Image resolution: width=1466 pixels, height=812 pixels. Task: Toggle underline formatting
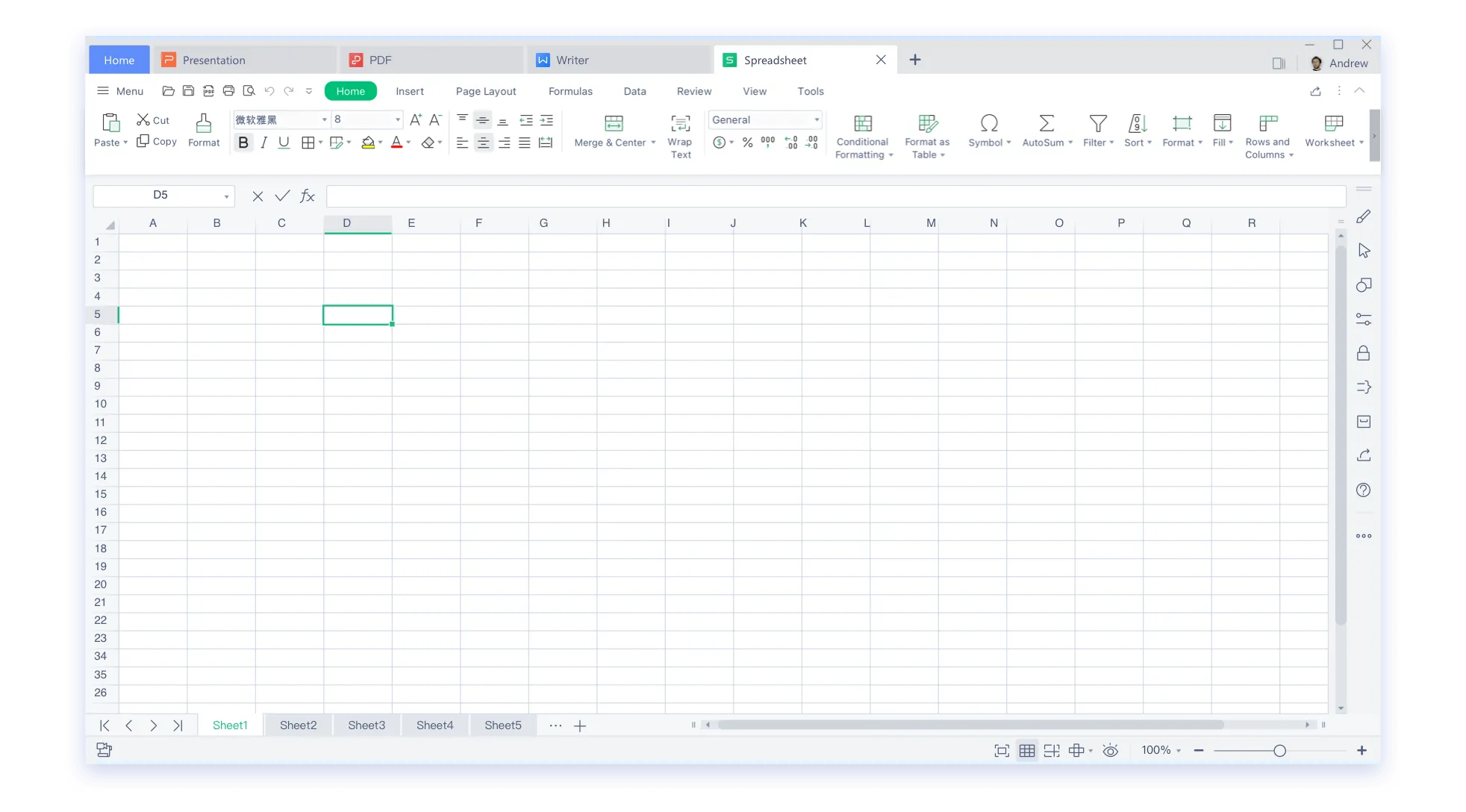[x=284, y=143]
